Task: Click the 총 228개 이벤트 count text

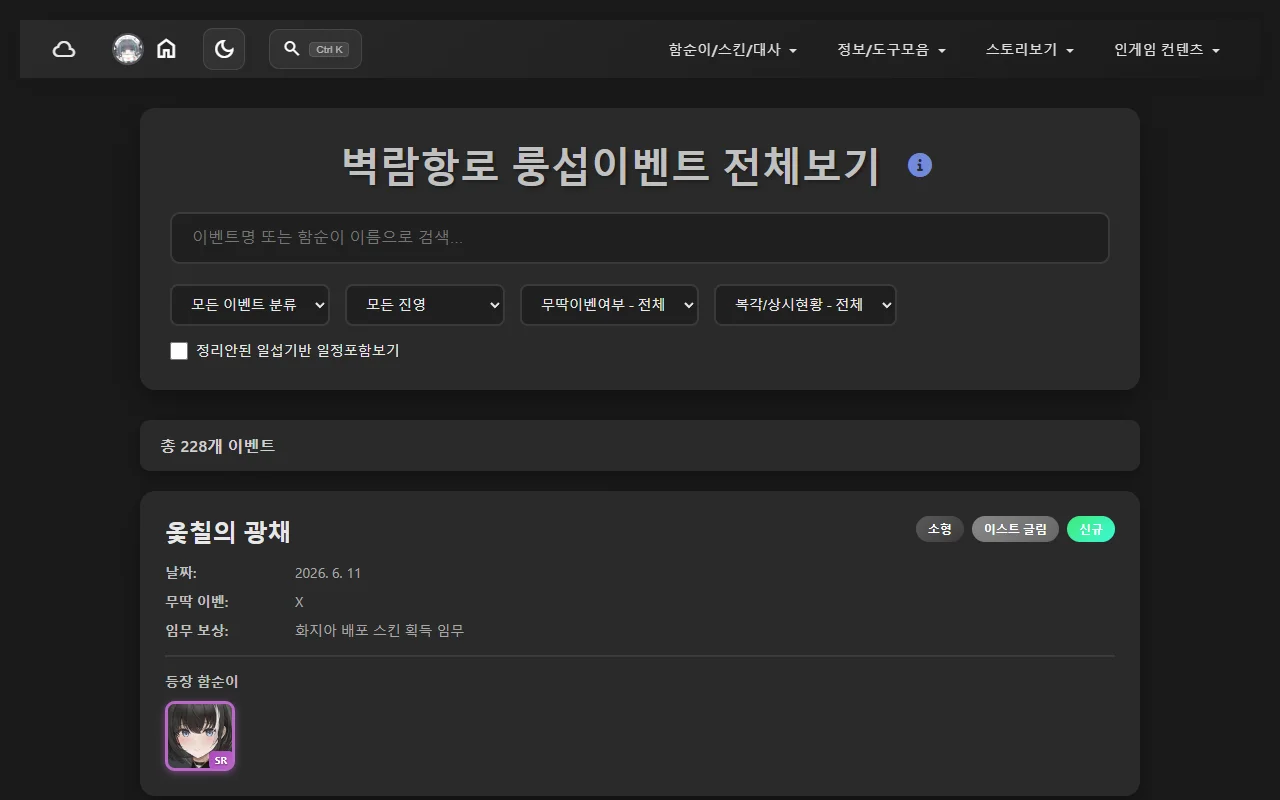Action: (218, 446)
